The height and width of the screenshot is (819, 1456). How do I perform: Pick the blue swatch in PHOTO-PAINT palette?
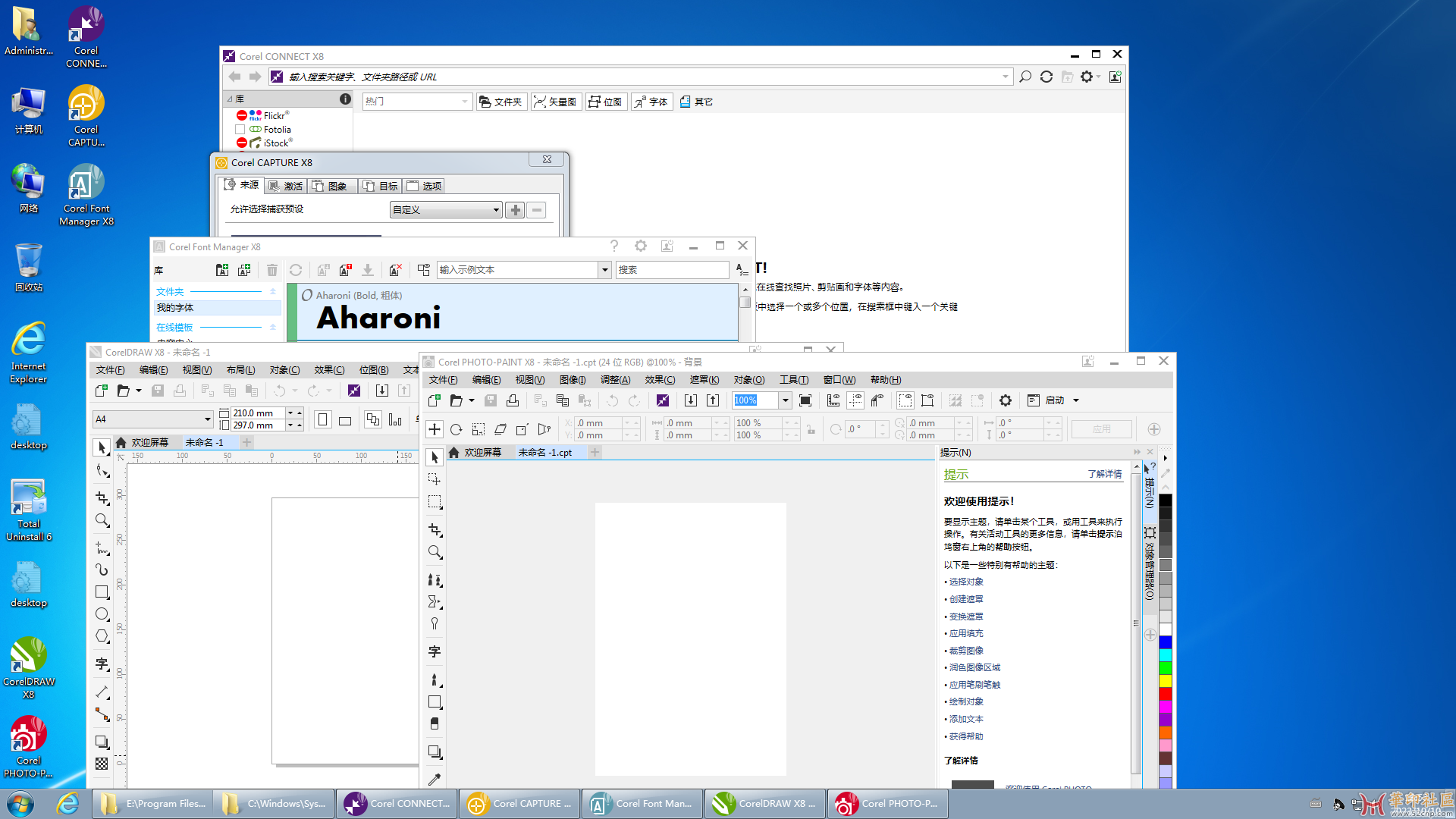coord(1166,642)
